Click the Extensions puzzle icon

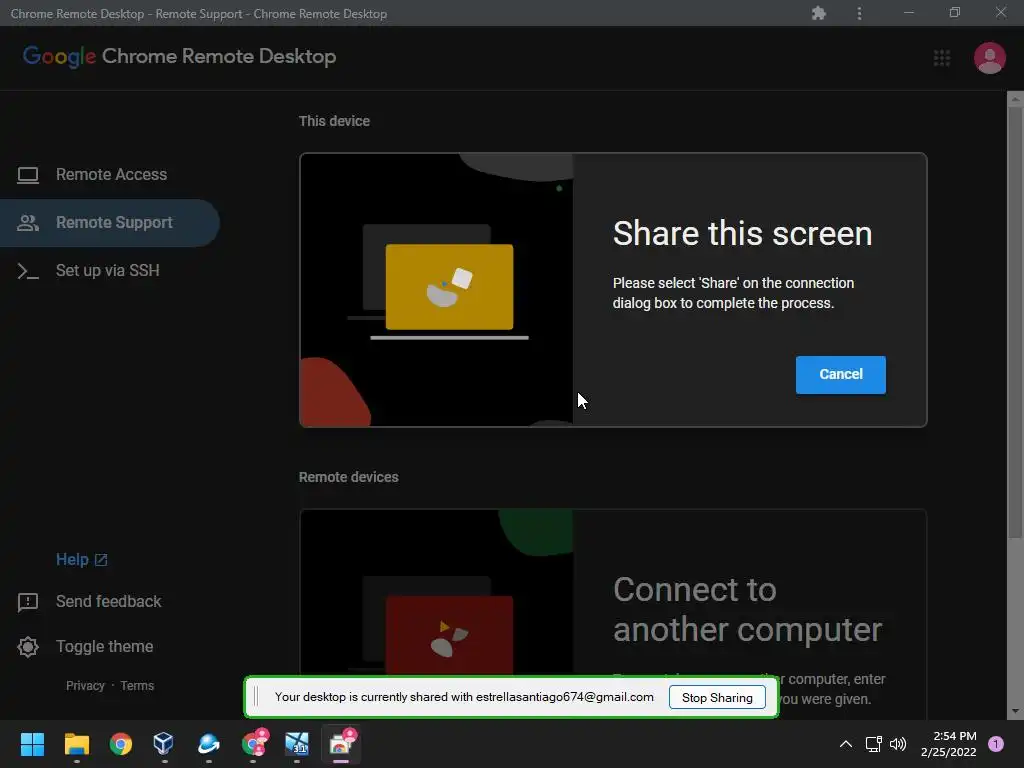click(x=819, y=13)
